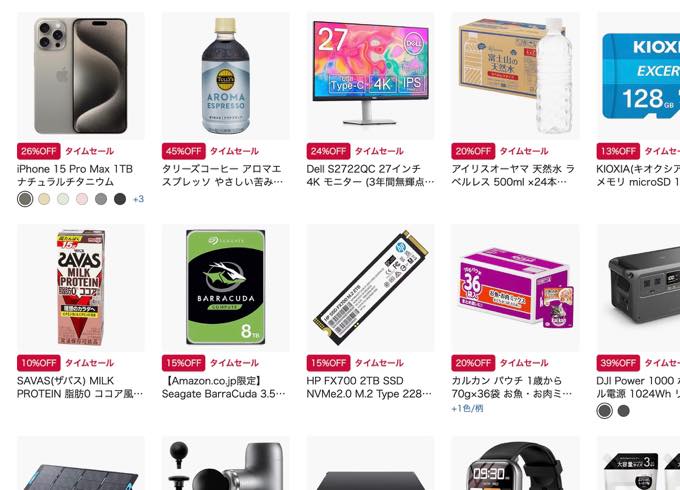Viewport: 680px width, 490px height.
Task: View the smartwatch showing 09:30 image
Action: [x=515, y=463]
